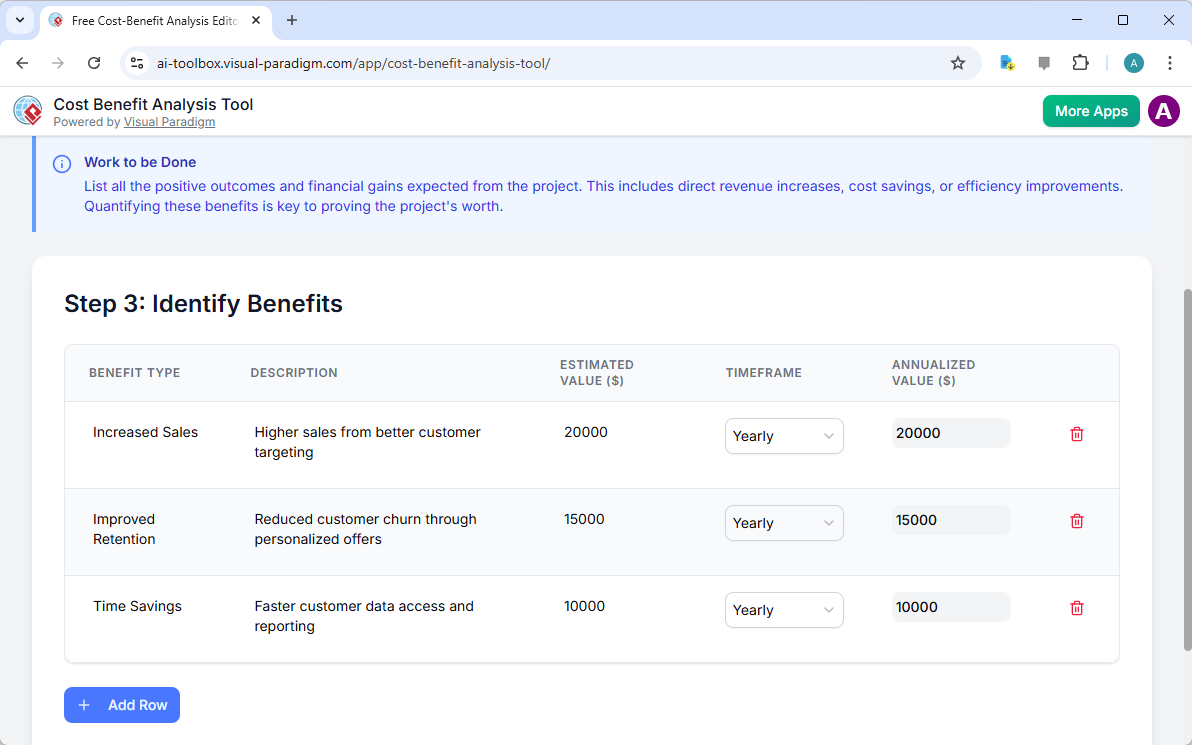Click the Cost Benefit Analysis Tool logo
Image resolution: width=1192 pixels, height=745 pixels.
pos(27,110)
